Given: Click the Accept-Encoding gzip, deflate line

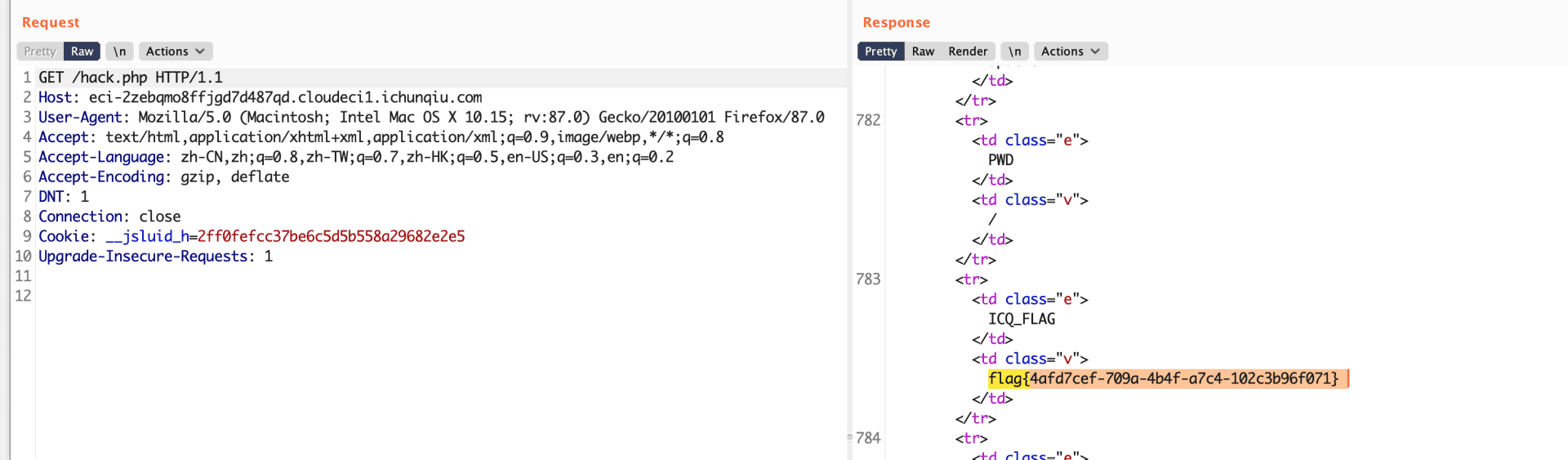Looking at the screenshot, I should [x=164, y=176].
